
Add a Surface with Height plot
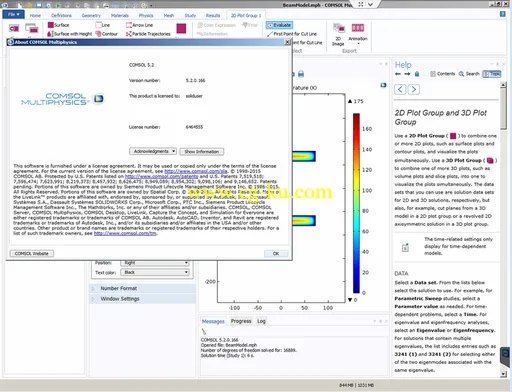(x=70, y=34)
